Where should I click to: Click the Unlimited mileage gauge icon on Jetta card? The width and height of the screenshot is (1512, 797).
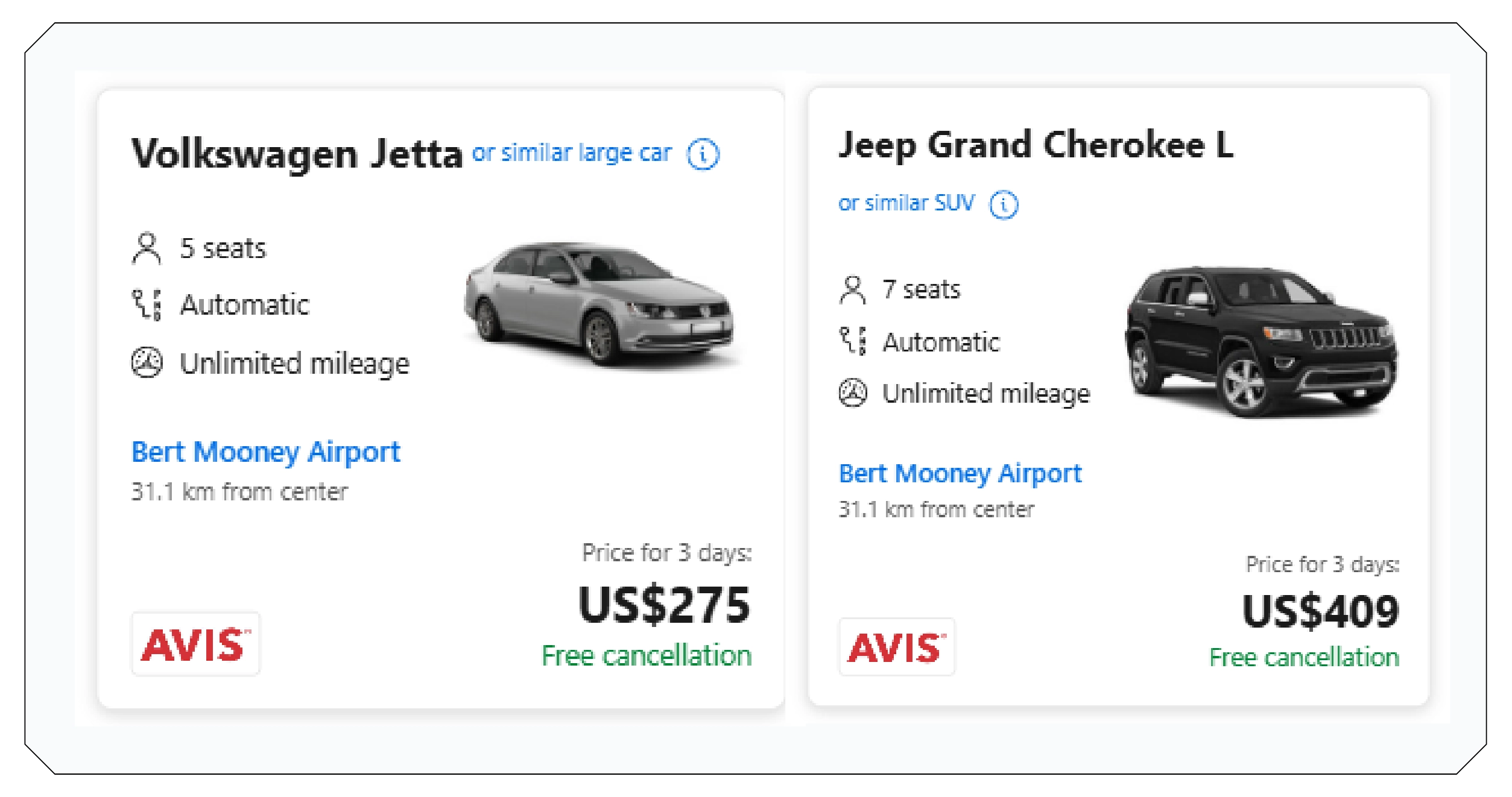pyautogui.click(x=147, y=363)
